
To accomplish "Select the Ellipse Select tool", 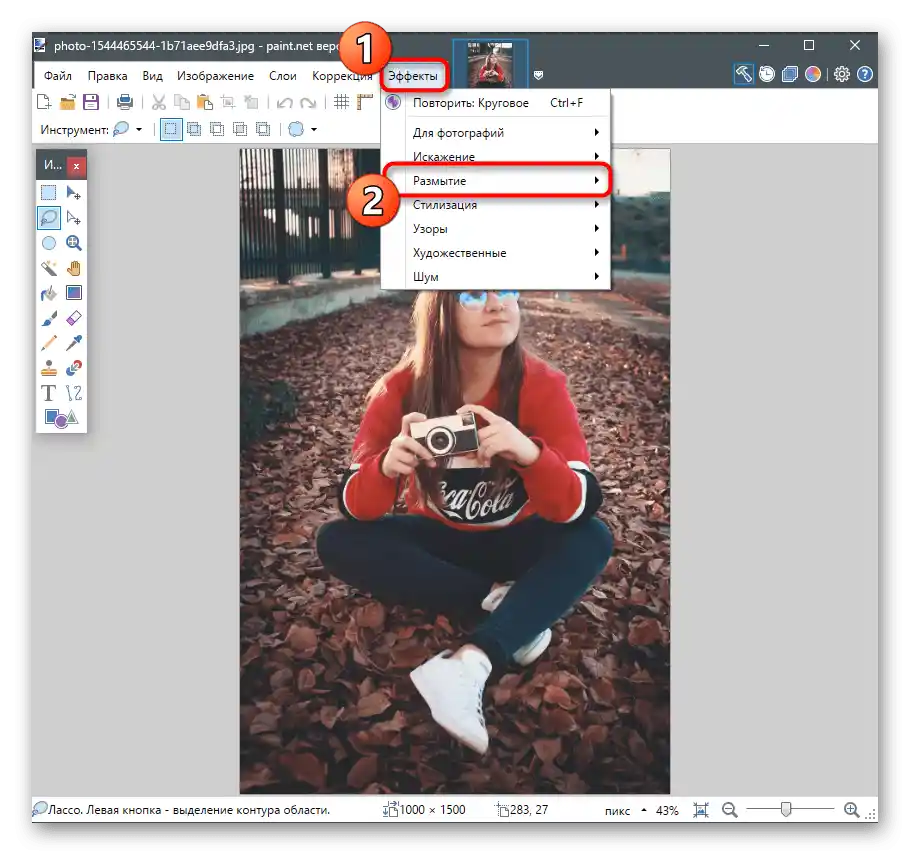I will click(49, 243).
